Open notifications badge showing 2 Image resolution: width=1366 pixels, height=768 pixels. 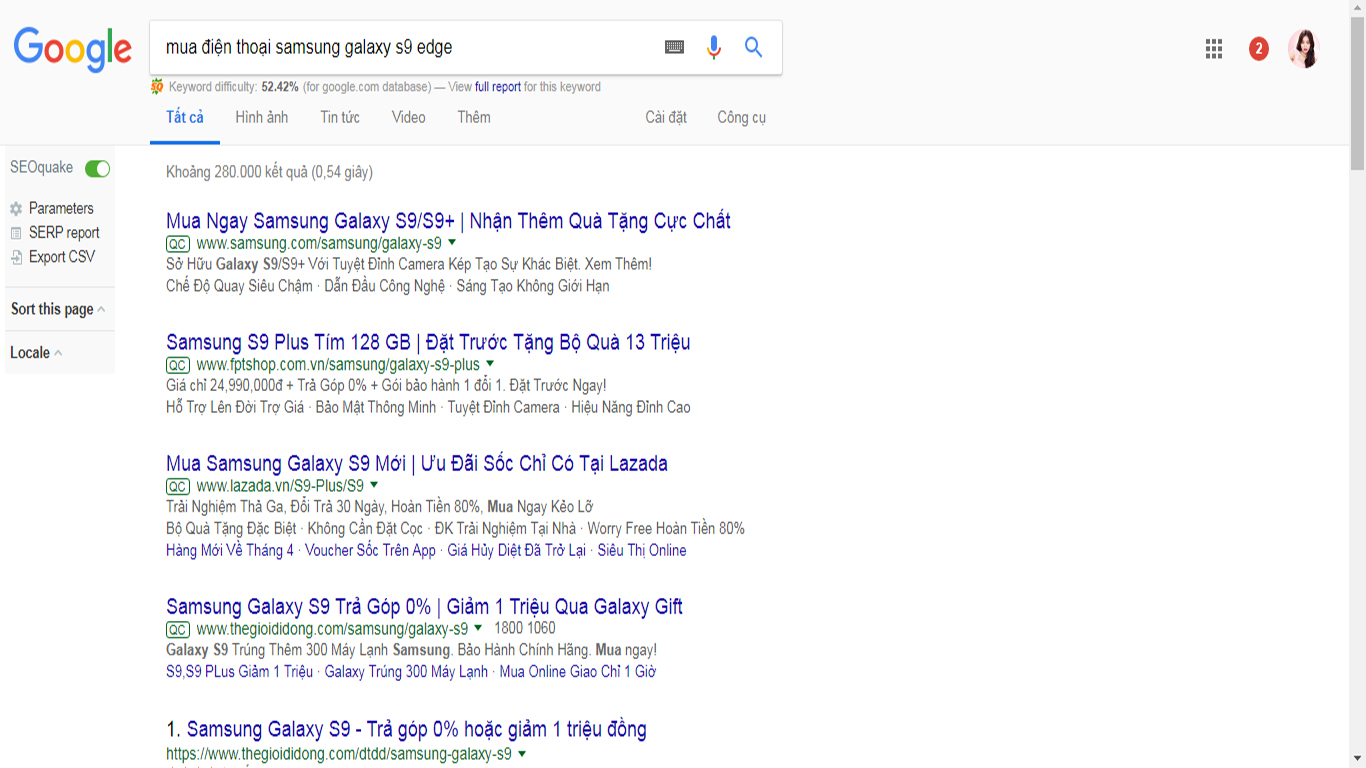click(1259, 49)
